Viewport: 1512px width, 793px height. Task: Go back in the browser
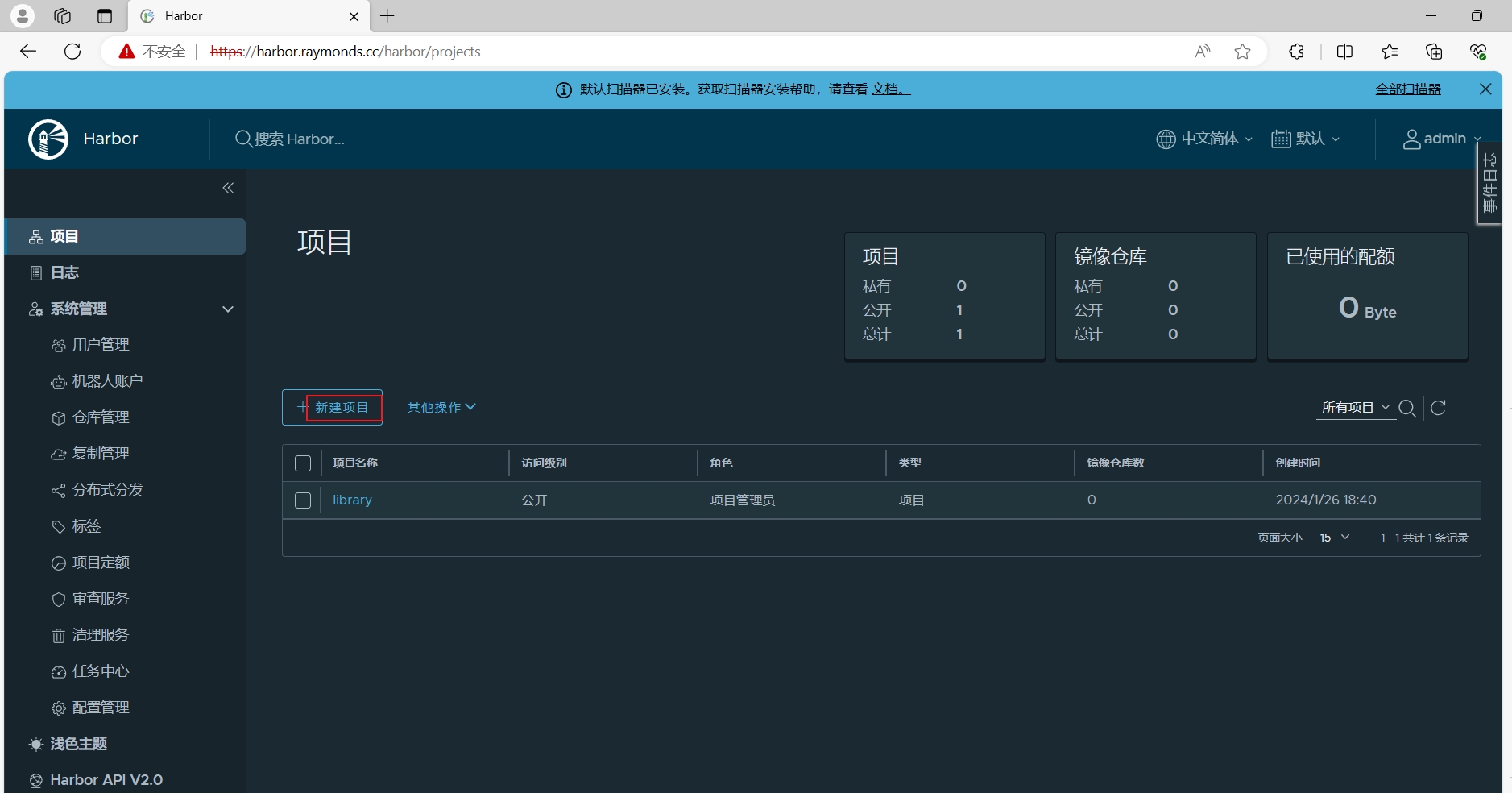29,52
